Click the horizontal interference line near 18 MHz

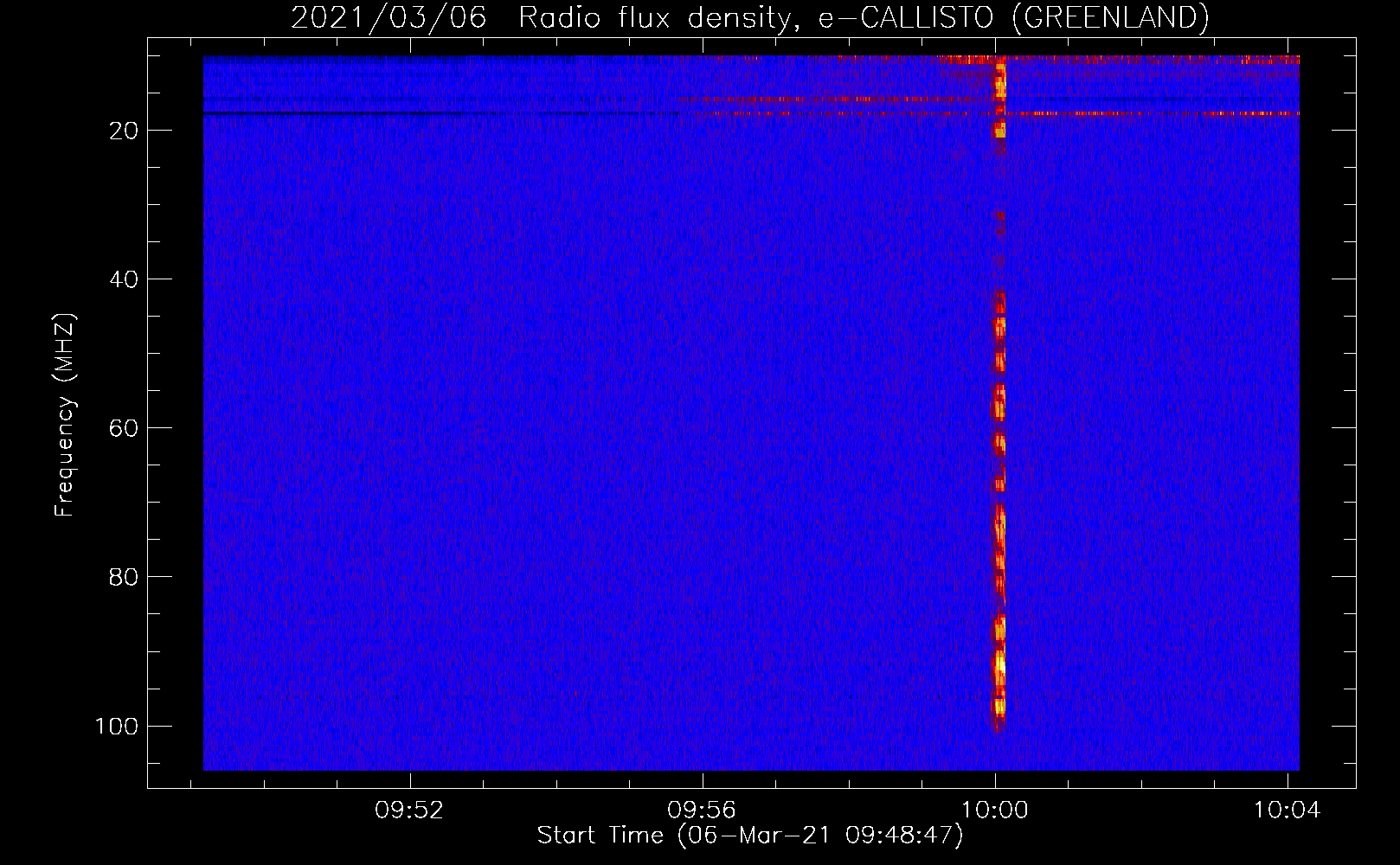click(x=751, y=113)
